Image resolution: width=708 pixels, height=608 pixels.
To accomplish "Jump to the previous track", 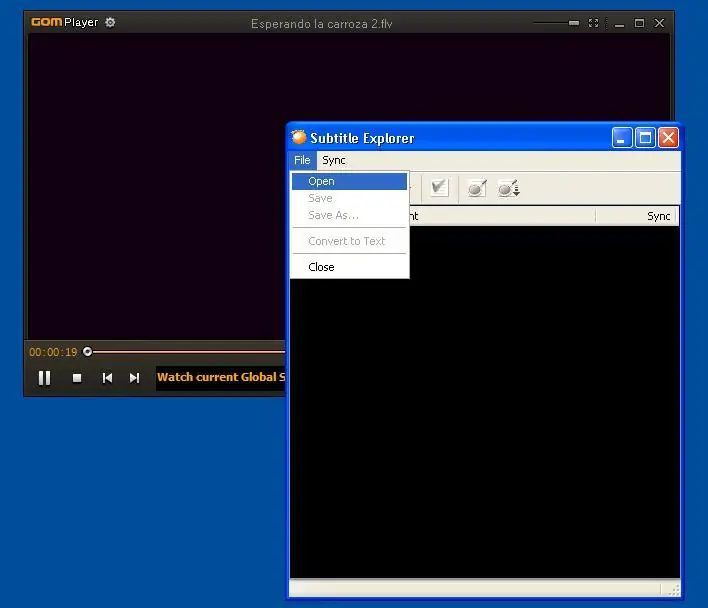I will pos(107,378).
